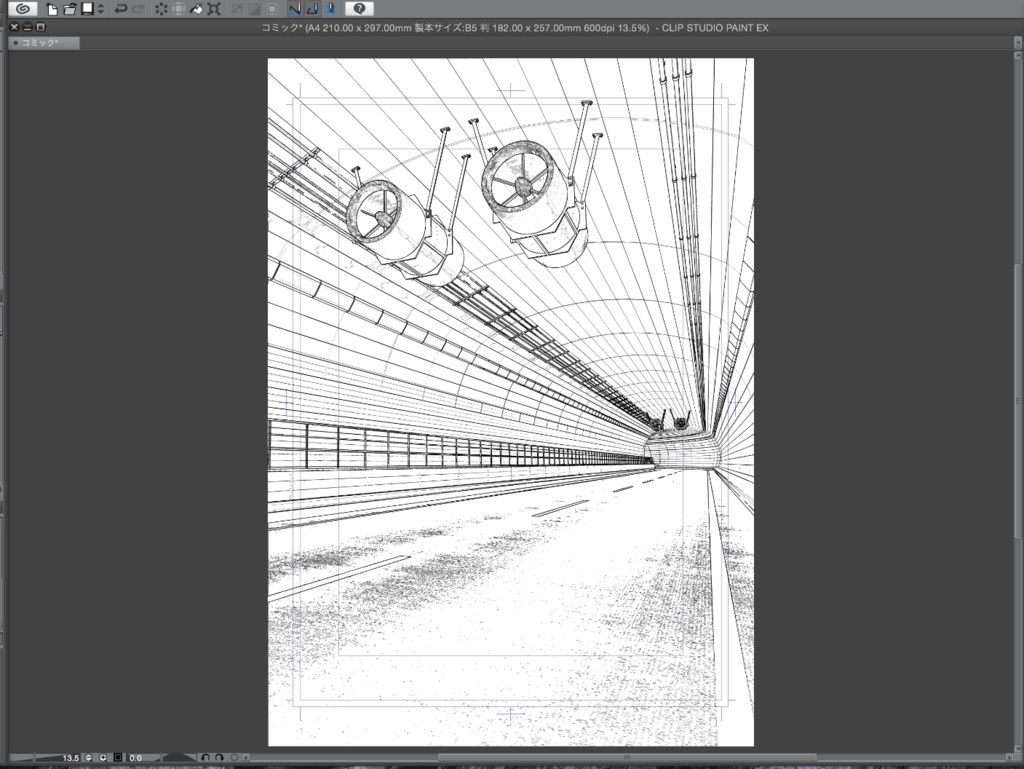Image resolution: width=1024 pixels, height=769 pixels.
Task: Fit canvas to screen icon
Action: 118,758
